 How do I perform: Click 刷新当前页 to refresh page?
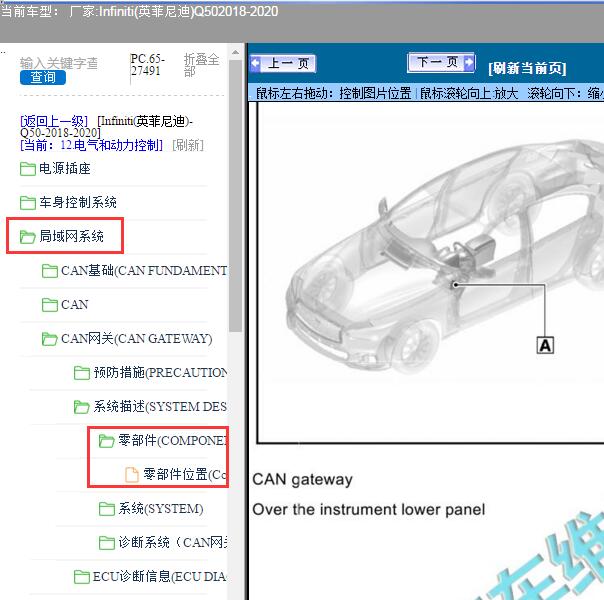527,69
